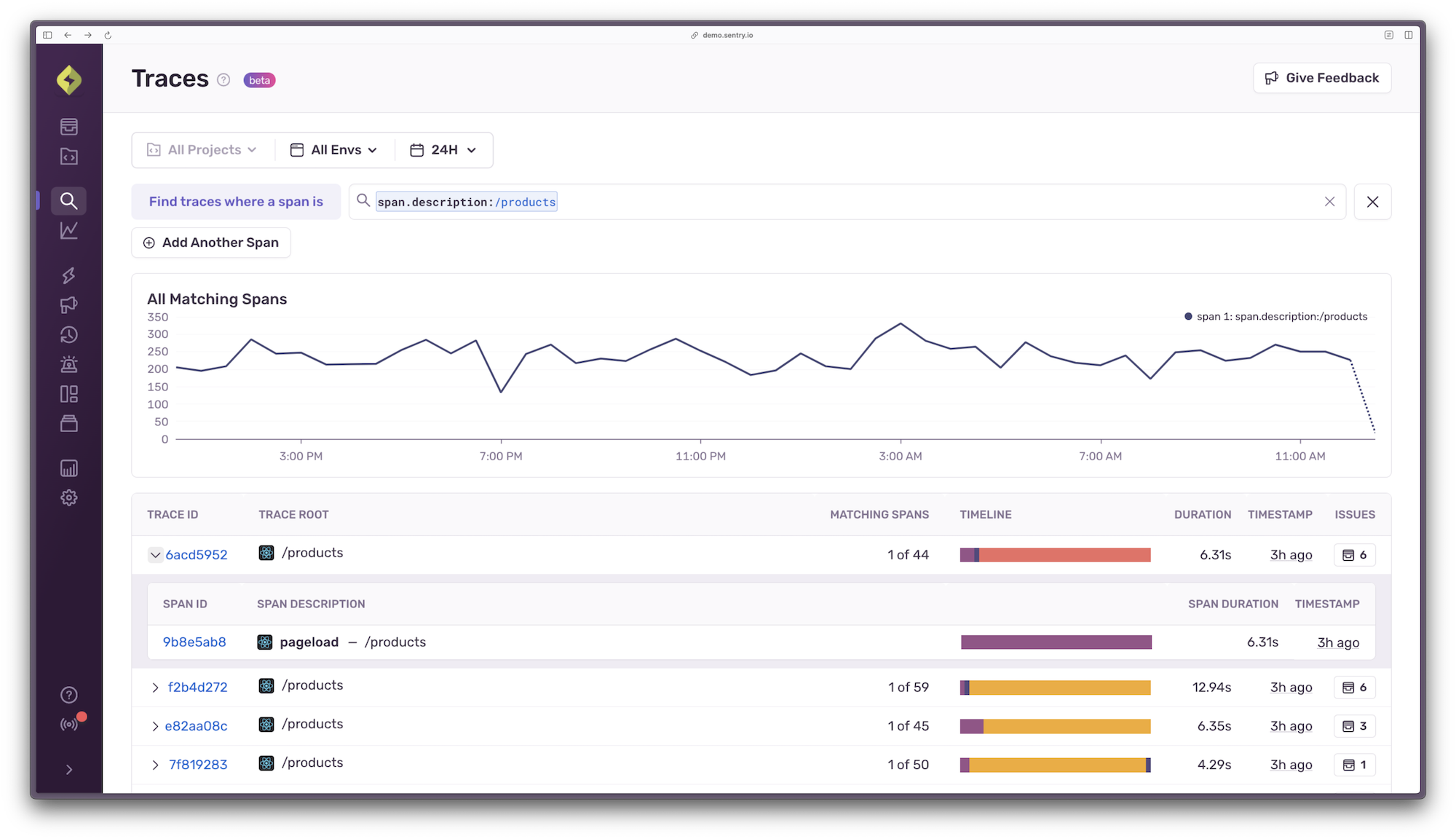
Task: Select span.description:/products search filter
Action: (x=466, y=201)
